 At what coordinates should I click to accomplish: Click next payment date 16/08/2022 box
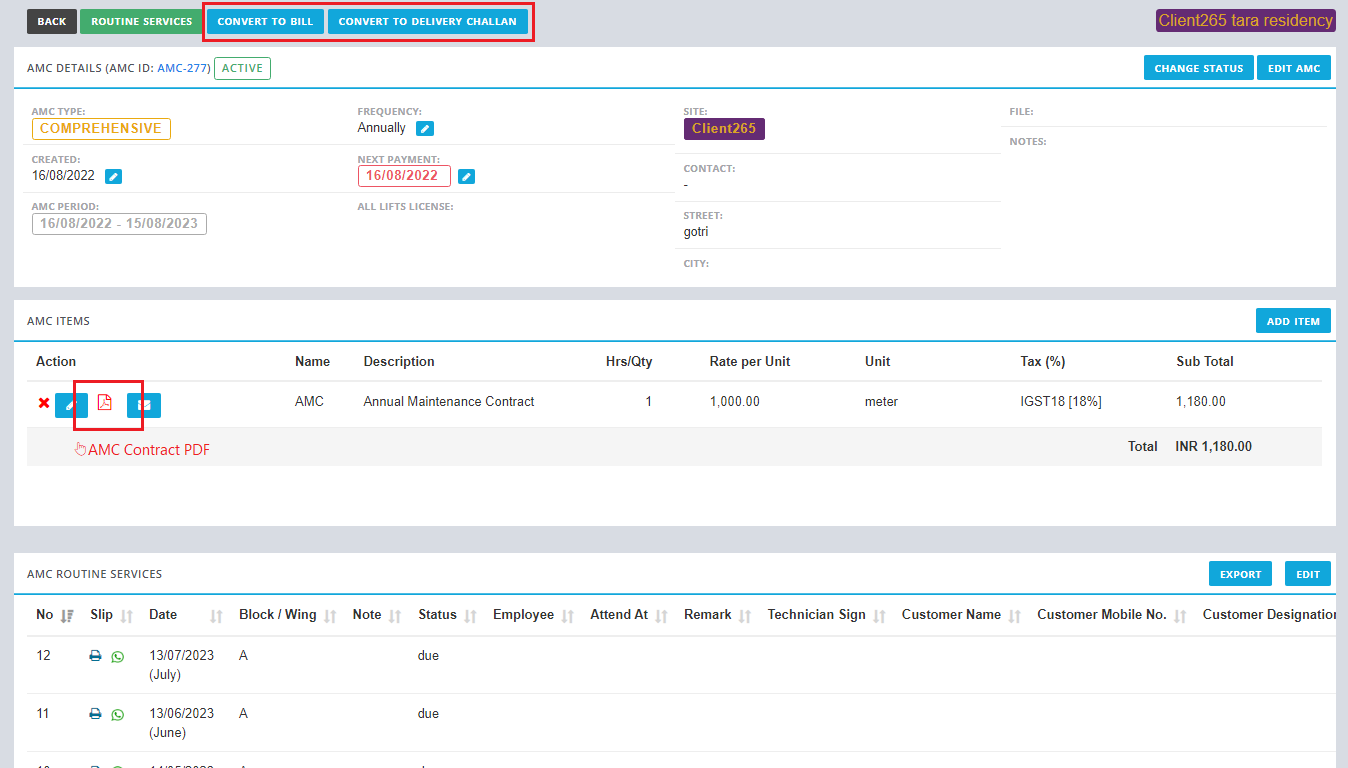pyautogui.click(x=404, y=176)
